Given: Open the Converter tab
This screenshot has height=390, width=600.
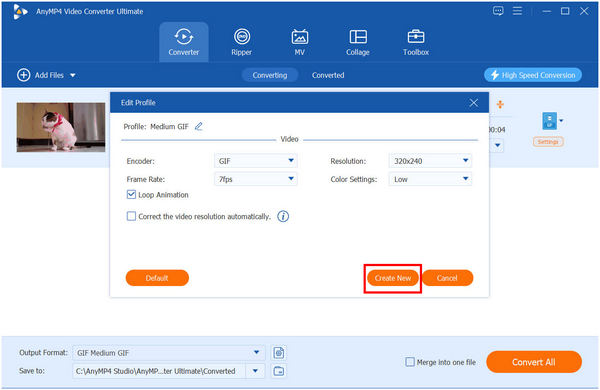Looking at the screenshot, I should [184, 42].
